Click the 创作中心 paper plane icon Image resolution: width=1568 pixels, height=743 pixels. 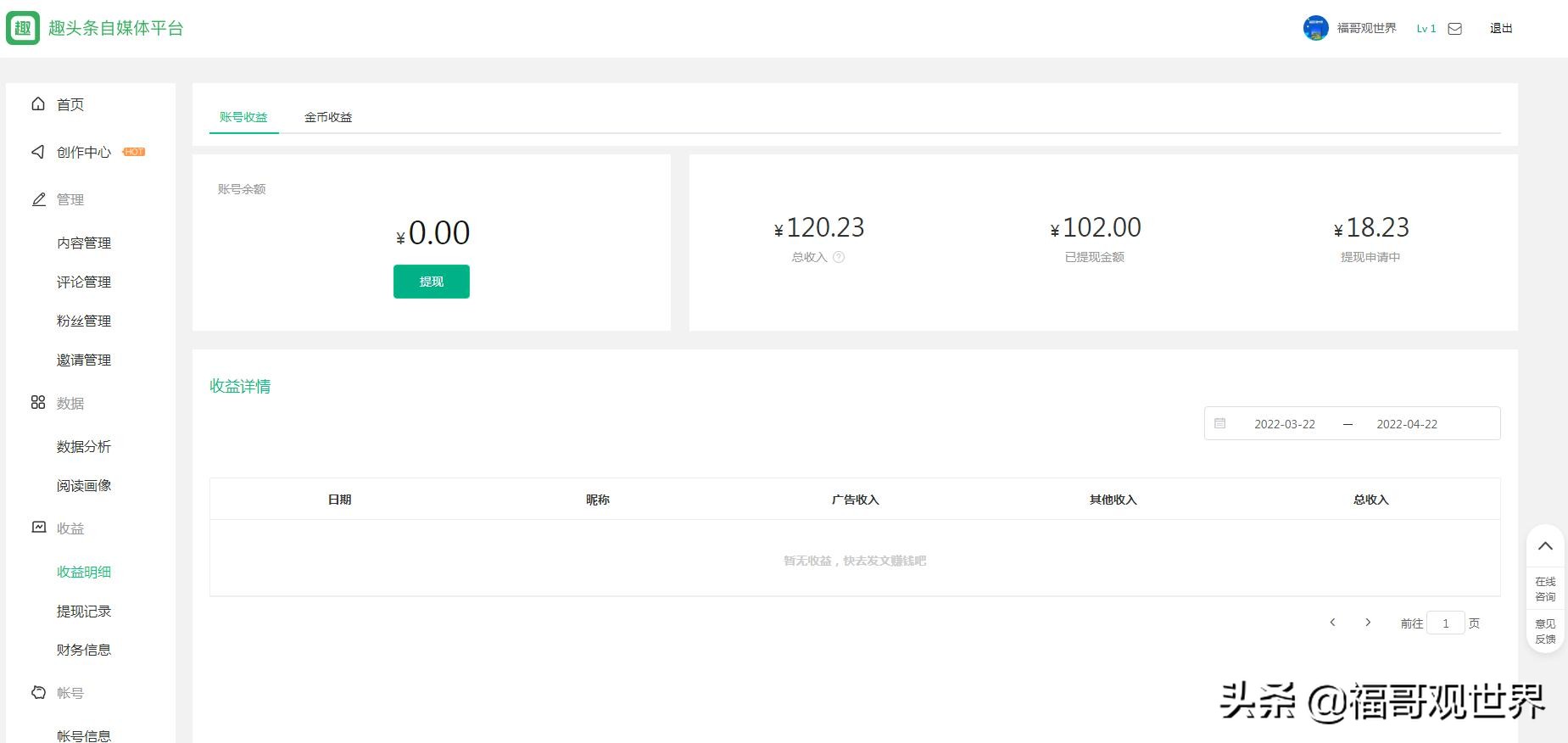(38, 152)
